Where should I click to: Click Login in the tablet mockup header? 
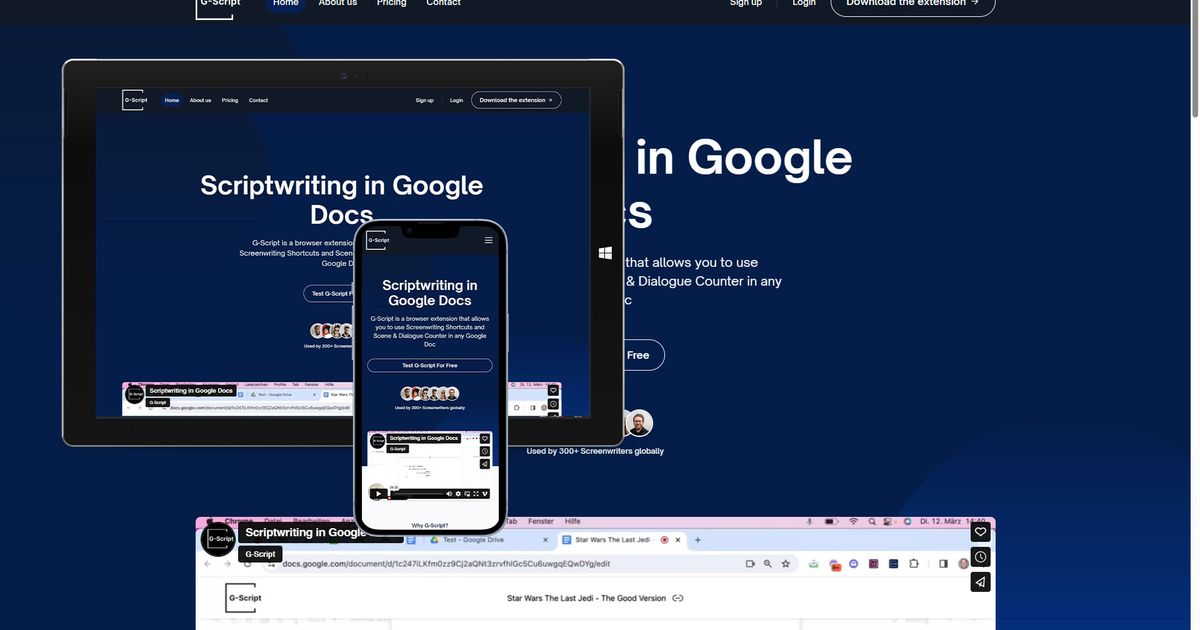(x=456, y=100)
